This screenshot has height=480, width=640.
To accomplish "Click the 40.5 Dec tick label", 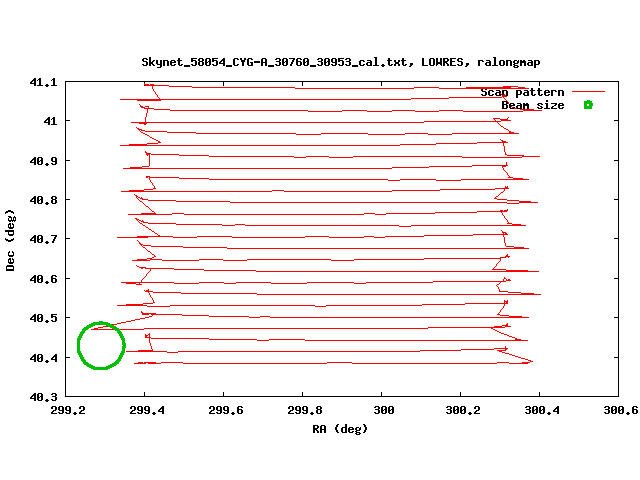I will (43, 318).
